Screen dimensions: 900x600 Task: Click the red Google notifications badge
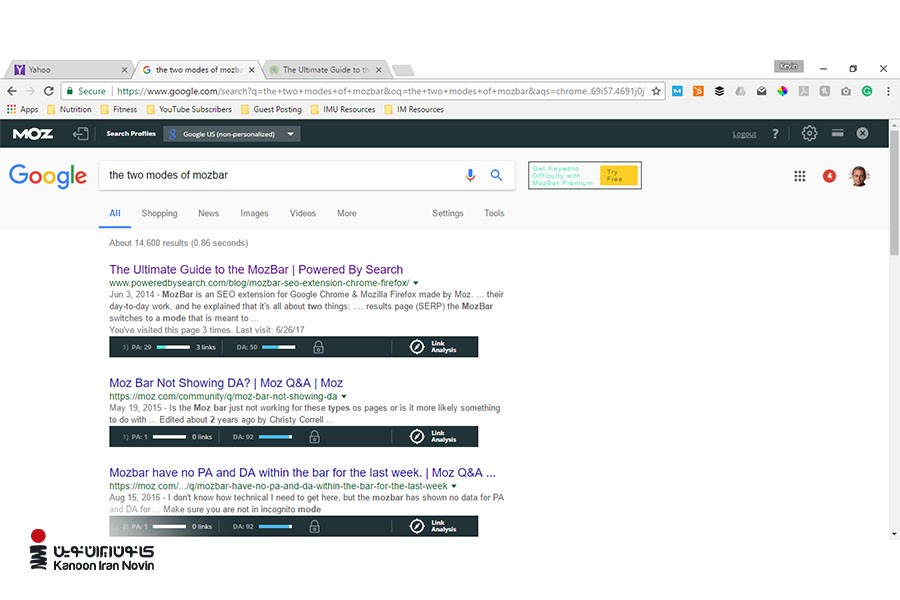829,176
